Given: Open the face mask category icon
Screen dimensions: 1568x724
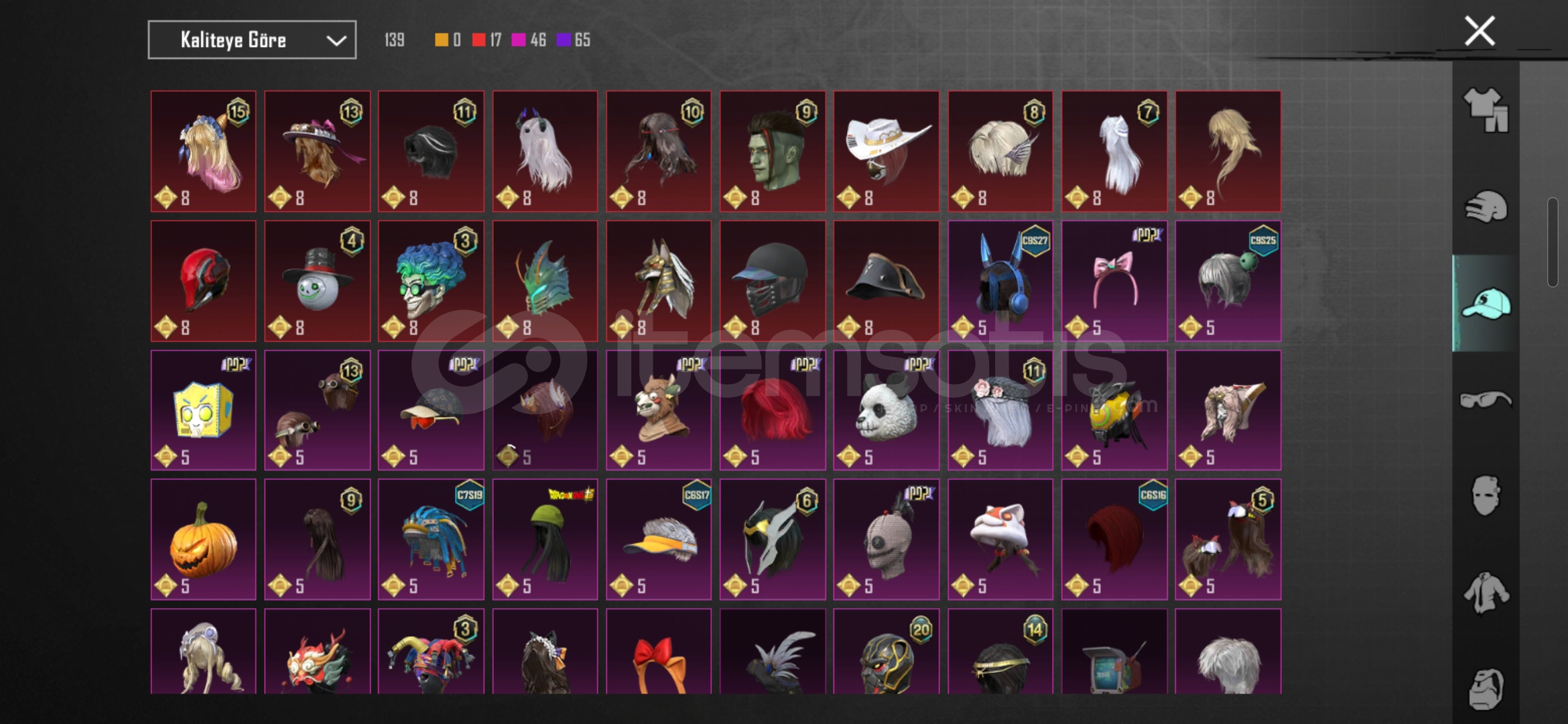Looking at the screenshot, I should [1486, 495].
